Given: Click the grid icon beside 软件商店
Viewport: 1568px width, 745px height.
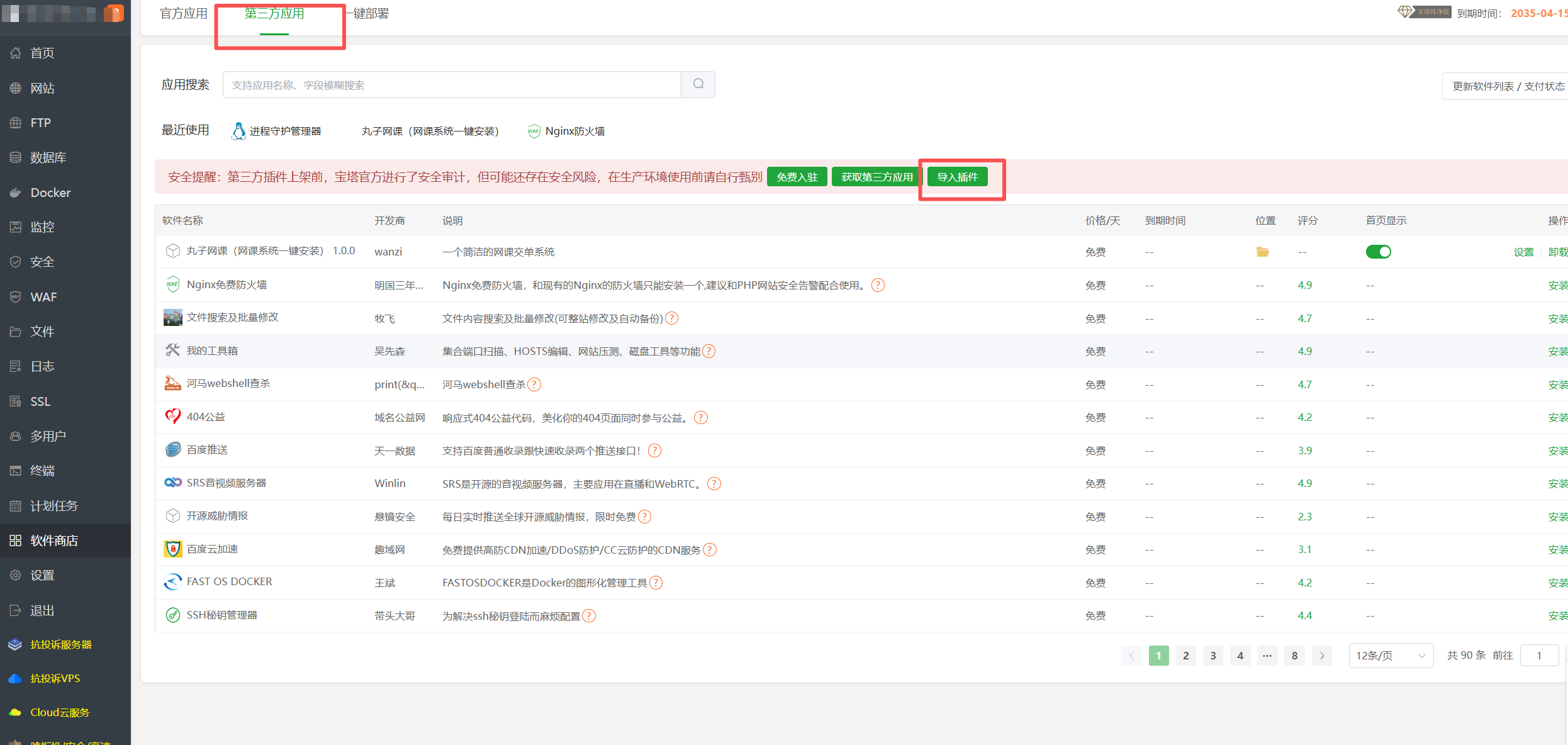Looking at the screenshot, I should [16, 541].
